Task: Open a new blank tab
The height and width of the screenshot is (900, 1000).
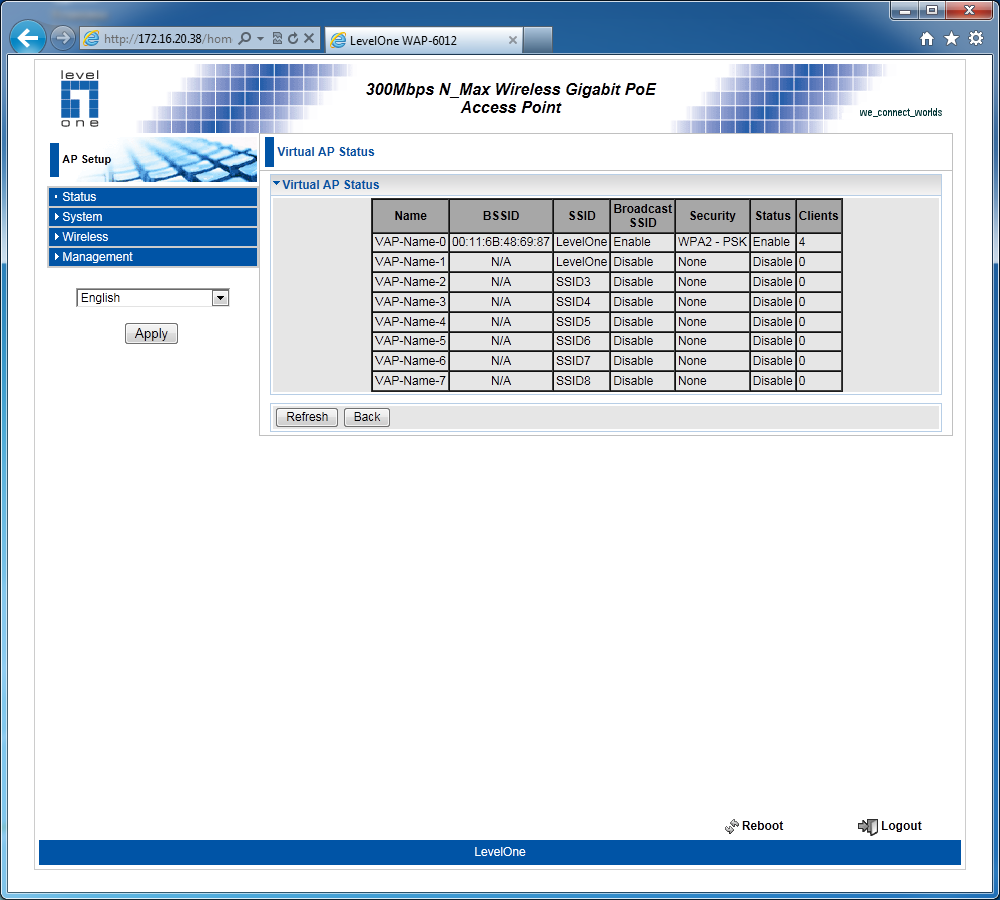Action: 538,40
